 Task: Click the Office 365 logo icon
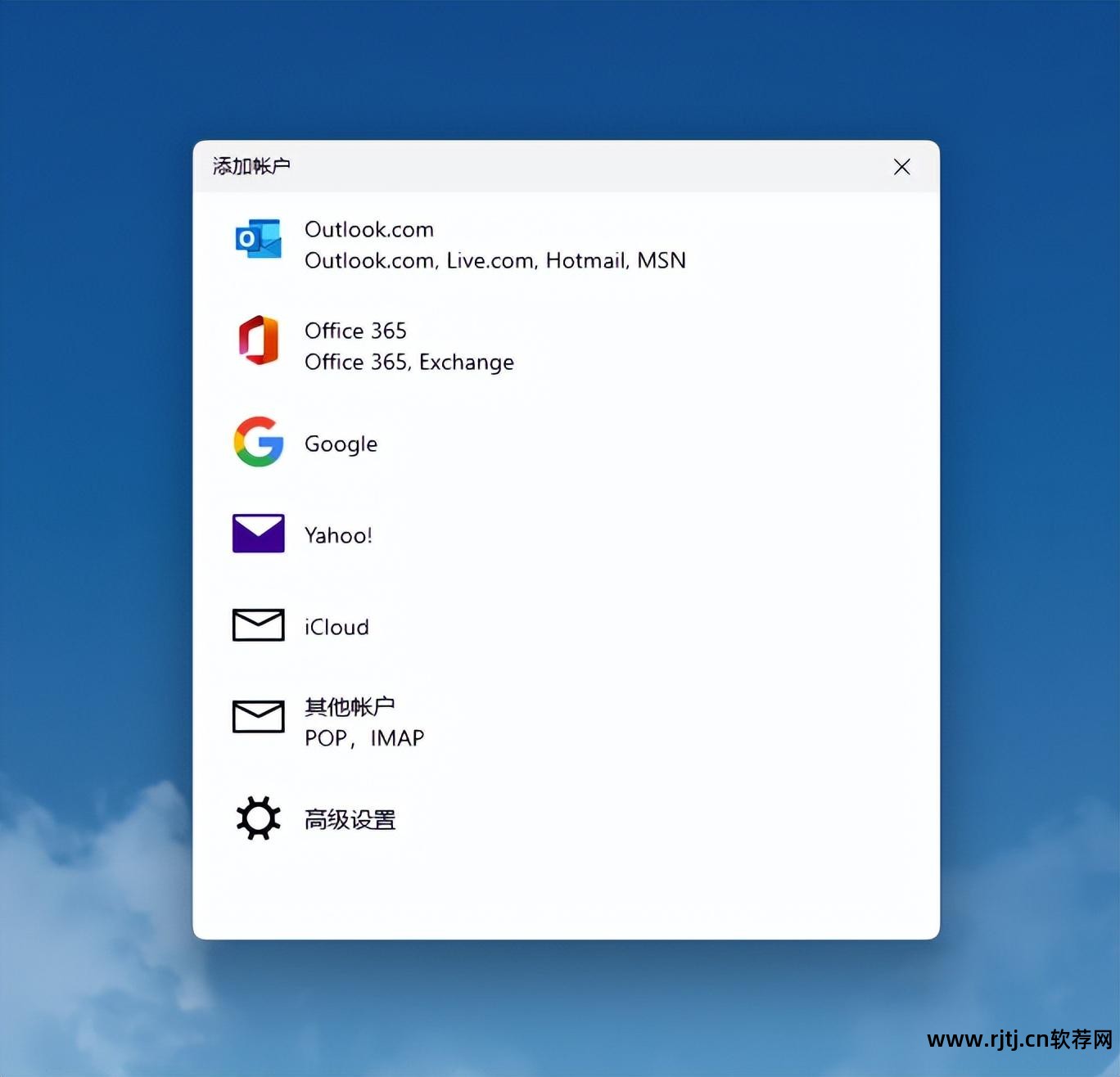pyautogui.click(x=258, y=340)
